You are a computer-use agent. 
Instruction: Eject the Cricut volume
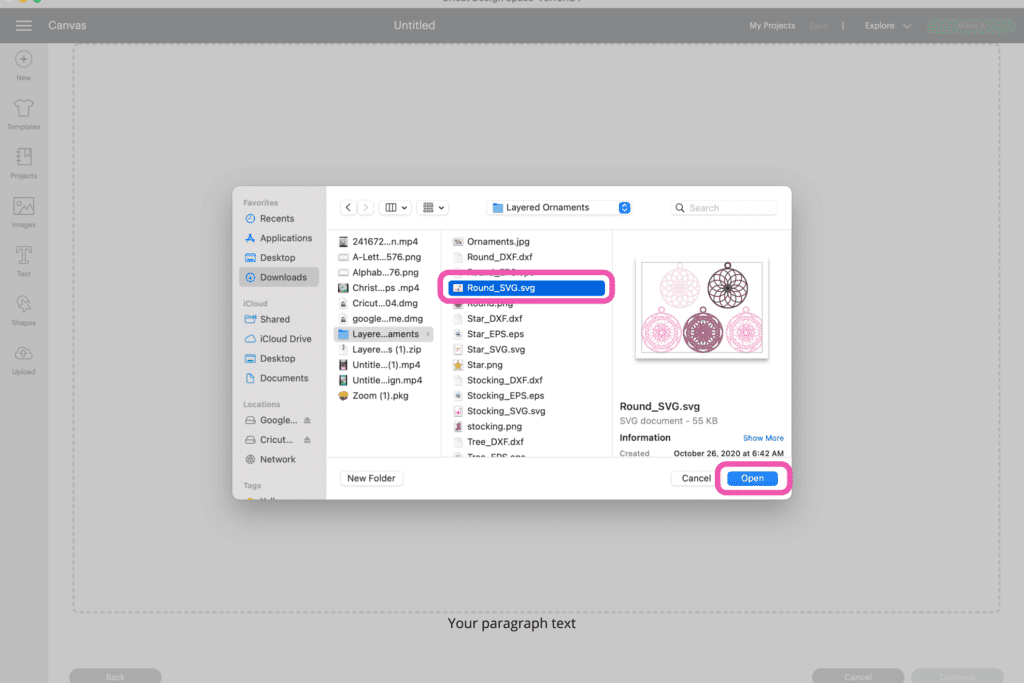pos(307,440)
